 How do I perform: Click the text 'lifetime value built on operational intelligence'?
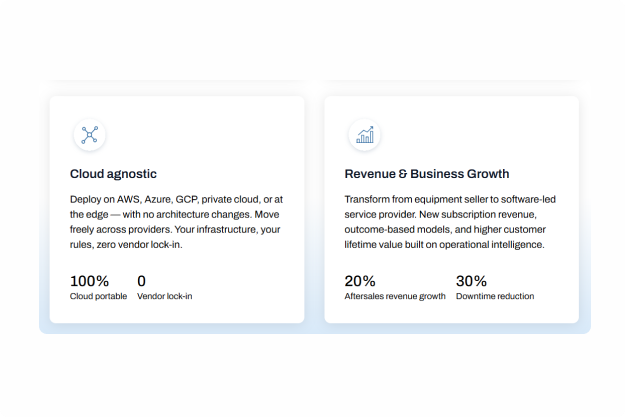click(444, 244)
